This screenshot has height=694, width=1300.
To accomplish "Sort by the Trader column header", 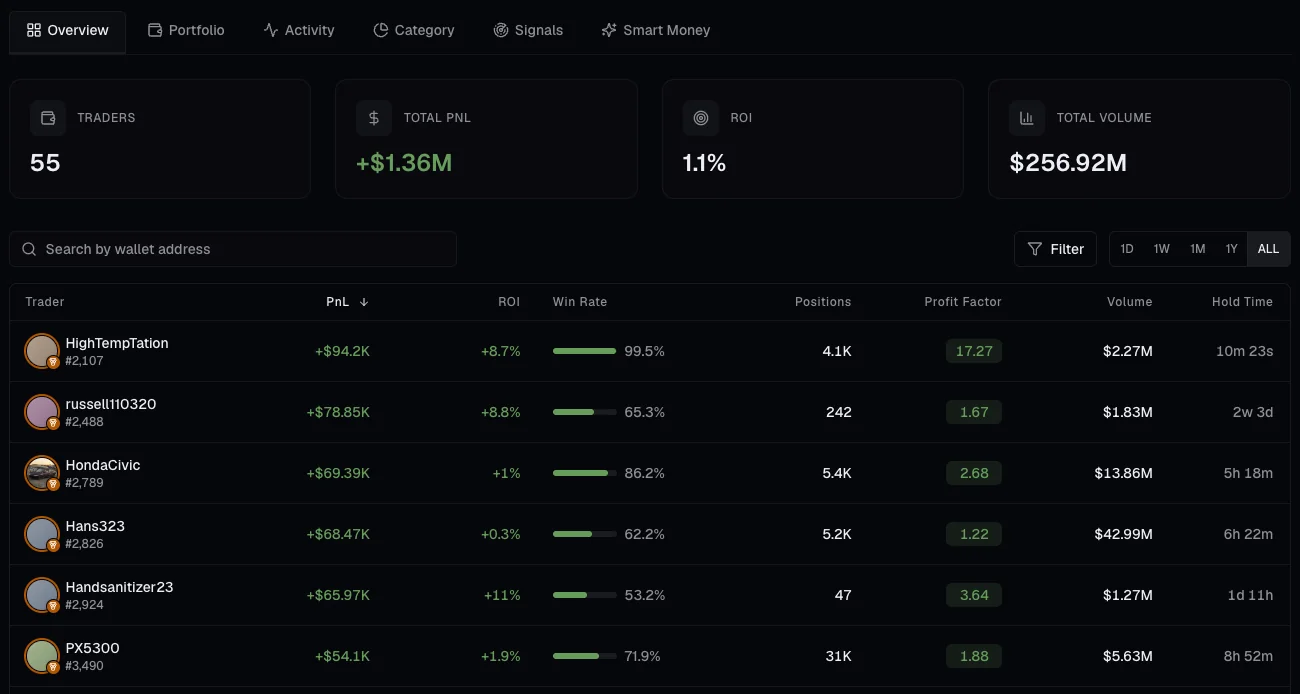I will click(45, 302).
